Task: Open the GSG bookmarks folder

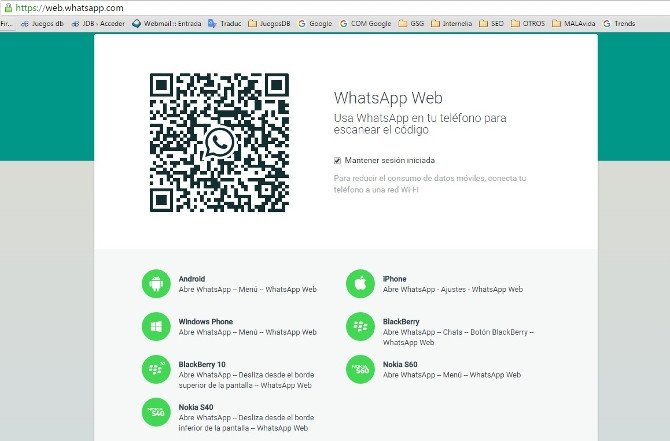Action: [411, 24]
